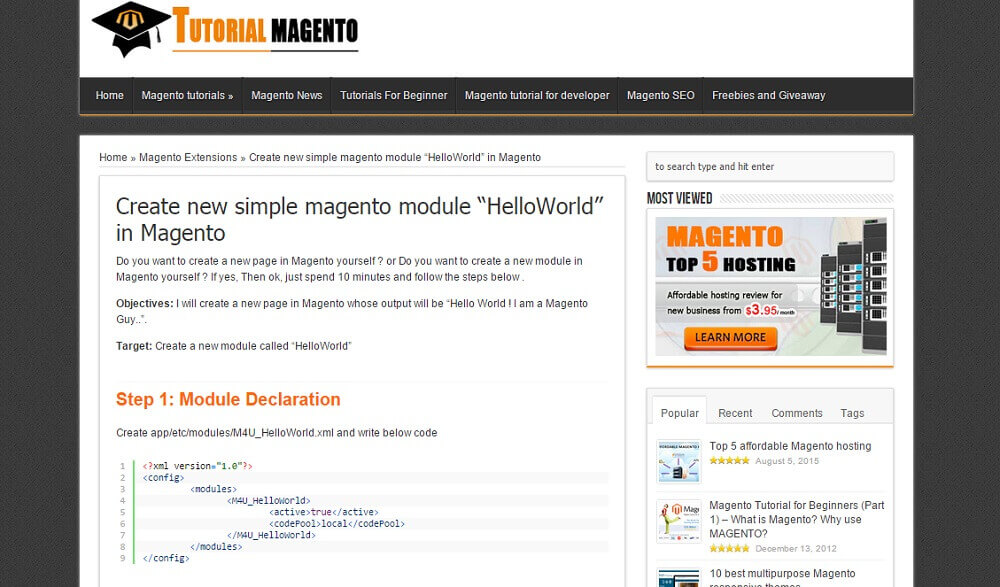
Task: Focus the search type and hit enter field
Action: (x=770, y=167)
